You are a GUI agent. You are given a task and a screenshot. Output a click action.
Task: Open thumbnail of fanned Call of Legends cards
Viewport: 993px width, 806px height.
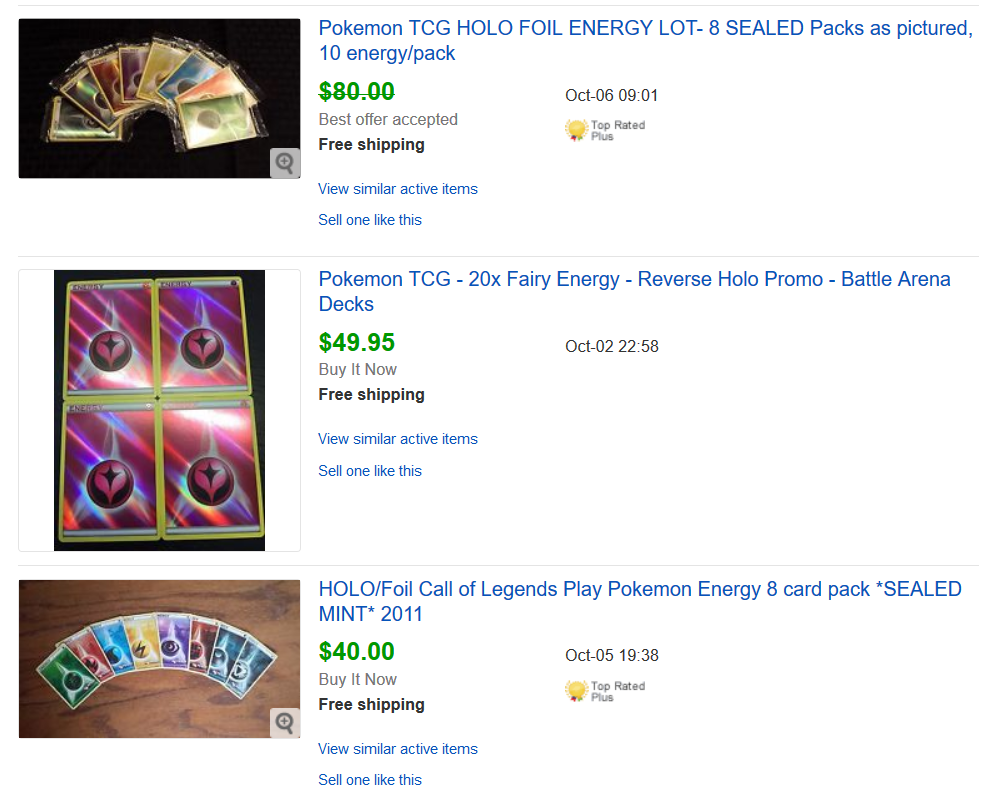point(150,658)
